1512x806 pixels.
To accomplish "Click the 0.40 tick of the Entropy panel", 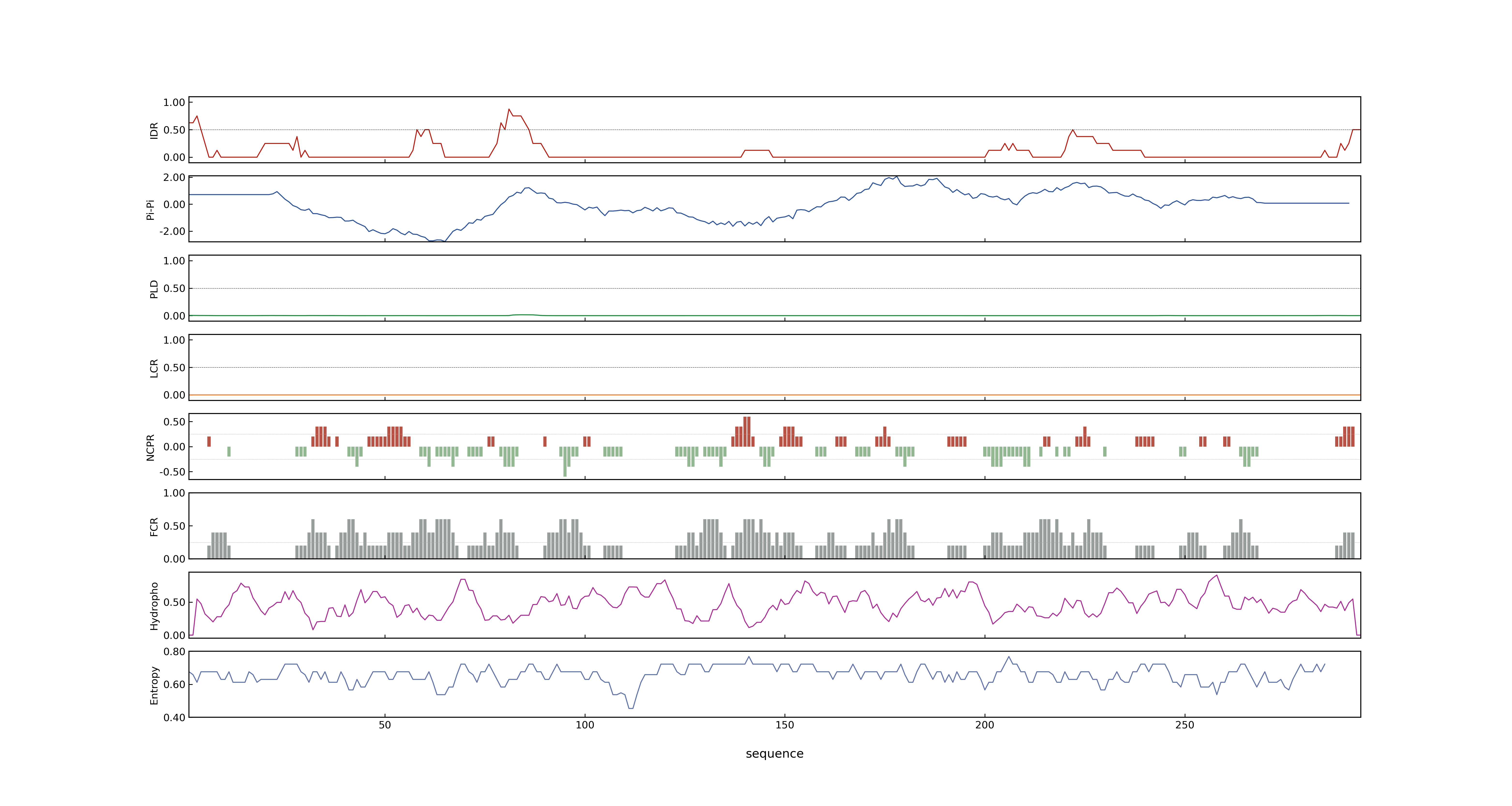I will (174, 717).
